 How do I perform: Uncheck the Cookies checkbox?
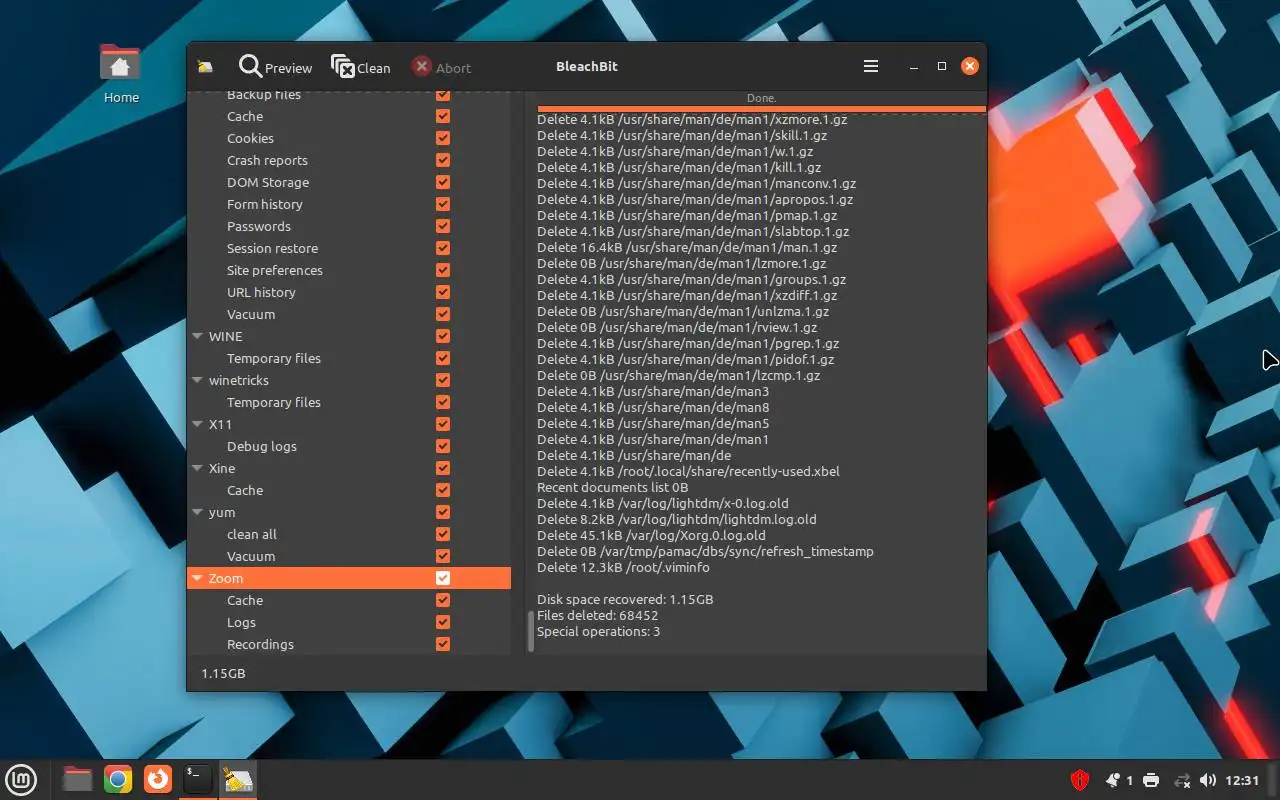tap(443, 138)
